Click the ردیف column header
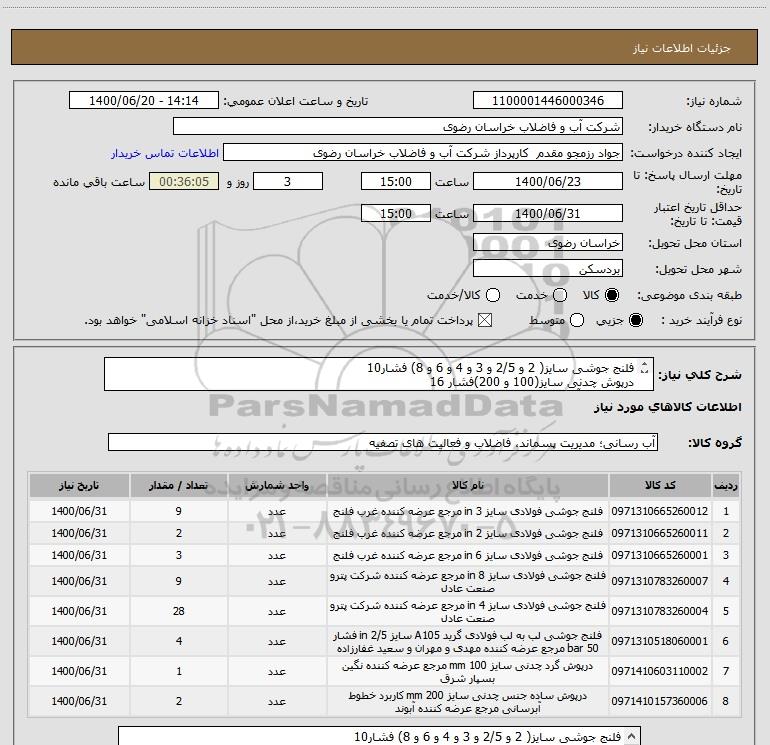 click(726, 485)
